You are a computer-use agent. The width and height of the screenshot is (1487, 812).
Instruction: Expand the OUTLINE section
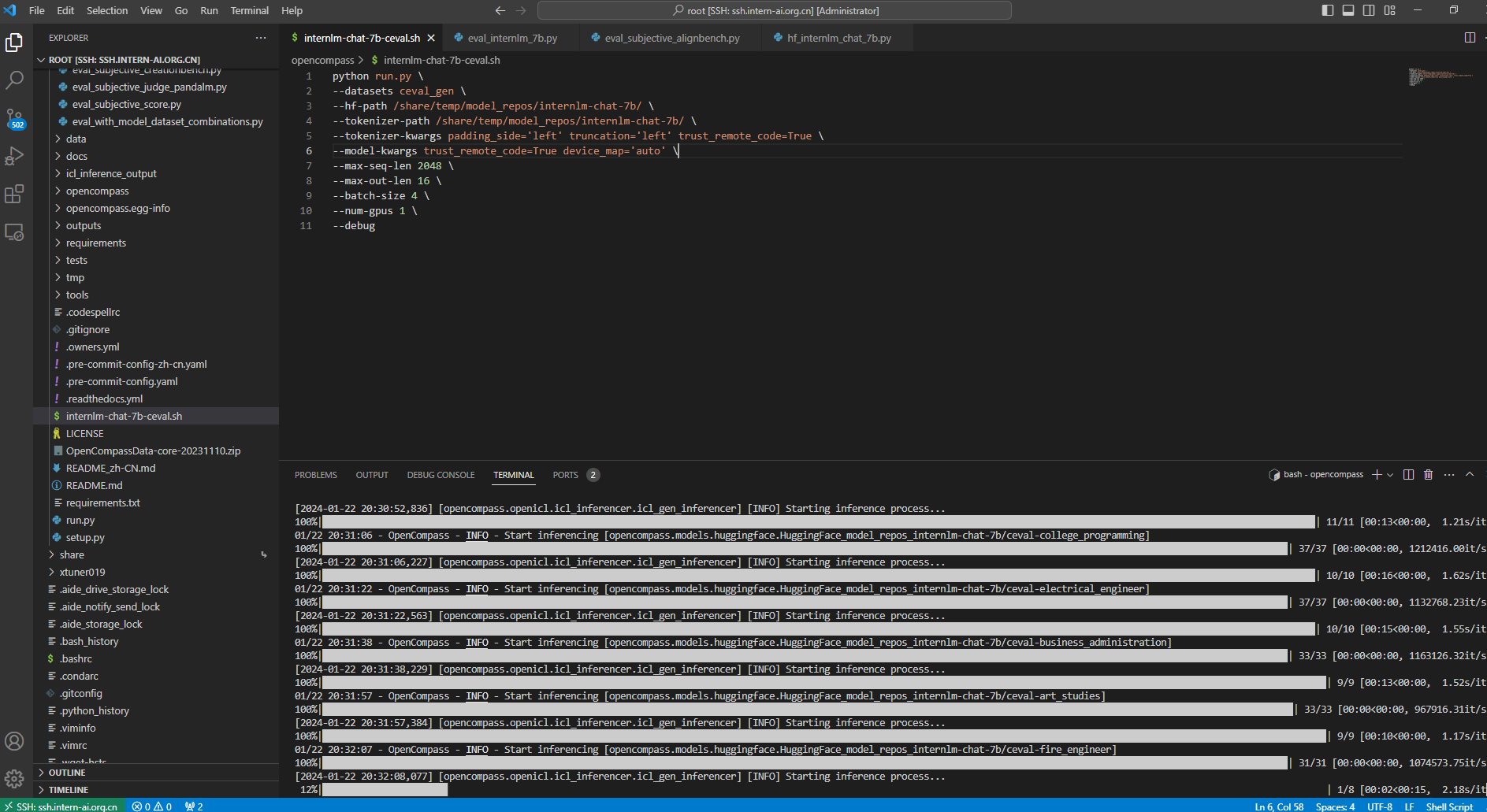[x=67, y=773]
